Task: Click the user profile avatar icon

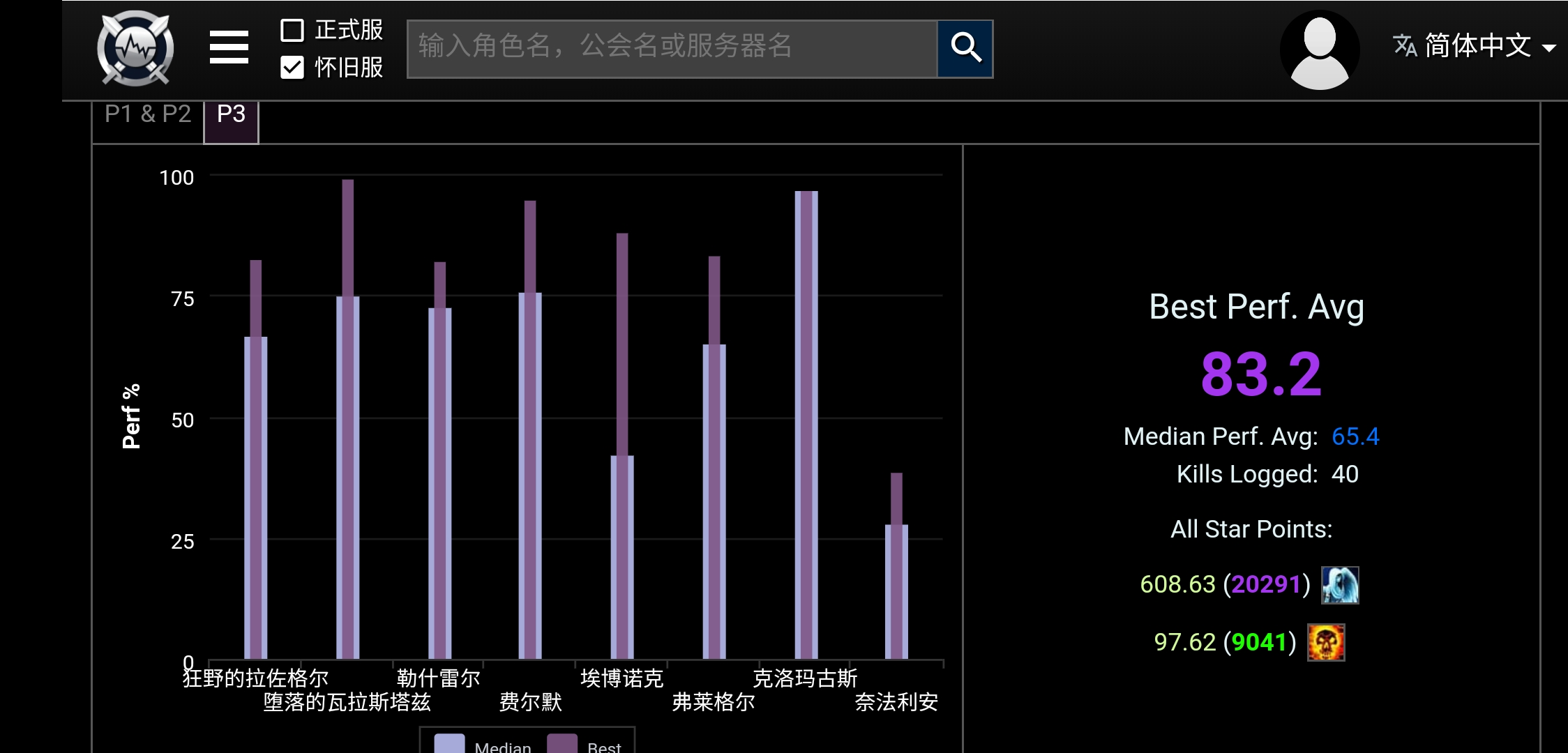Action: point(1319,49)
